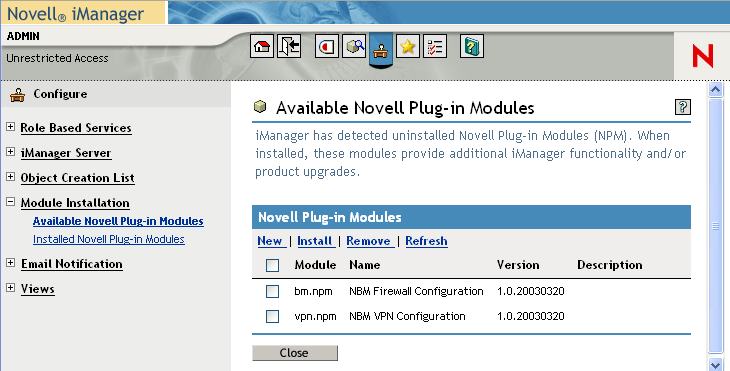Expand the Email Notification node
The height and width of the screenshot is (371, 730).
click(10, 263)
